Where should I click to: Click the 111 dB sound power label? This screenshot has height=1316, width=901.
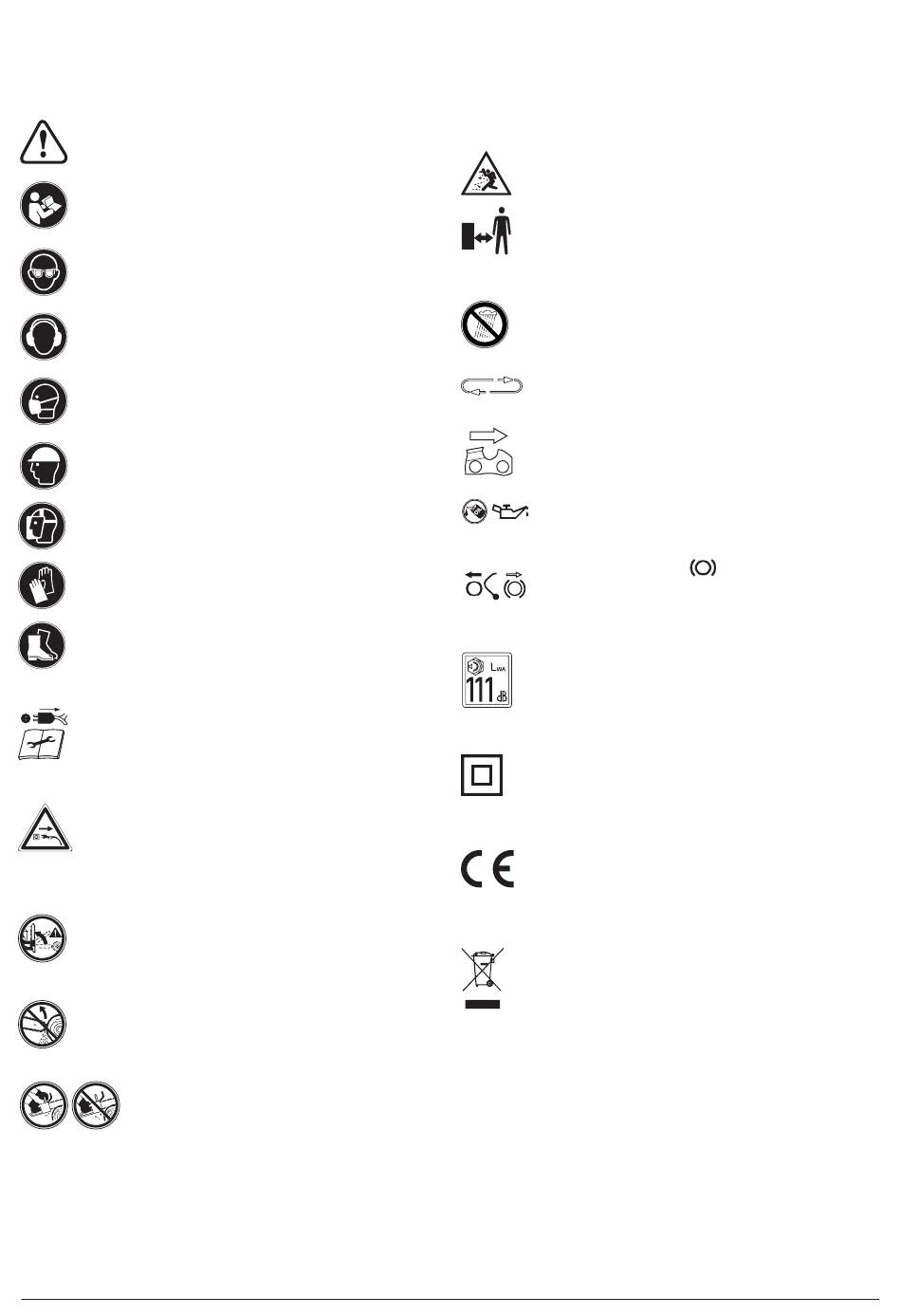tap(487, 680)
